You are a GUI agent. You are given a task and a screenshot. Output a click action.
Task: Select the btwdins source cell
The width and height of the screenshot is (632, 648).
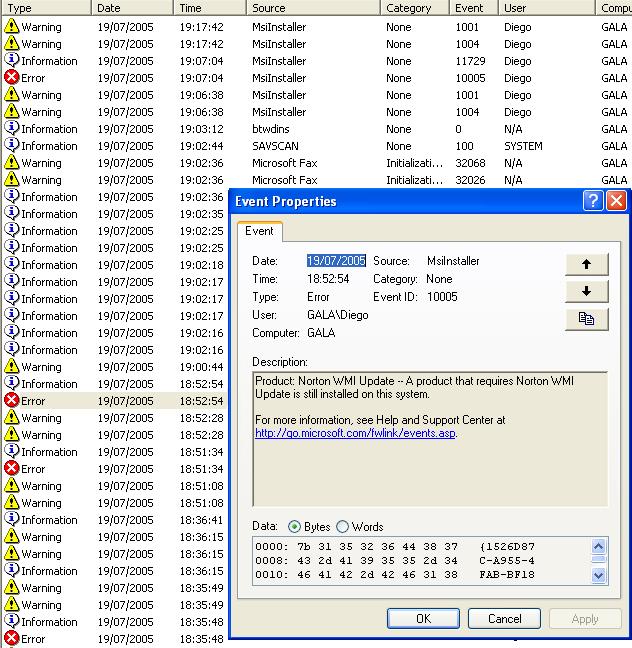tap(271, 129)
